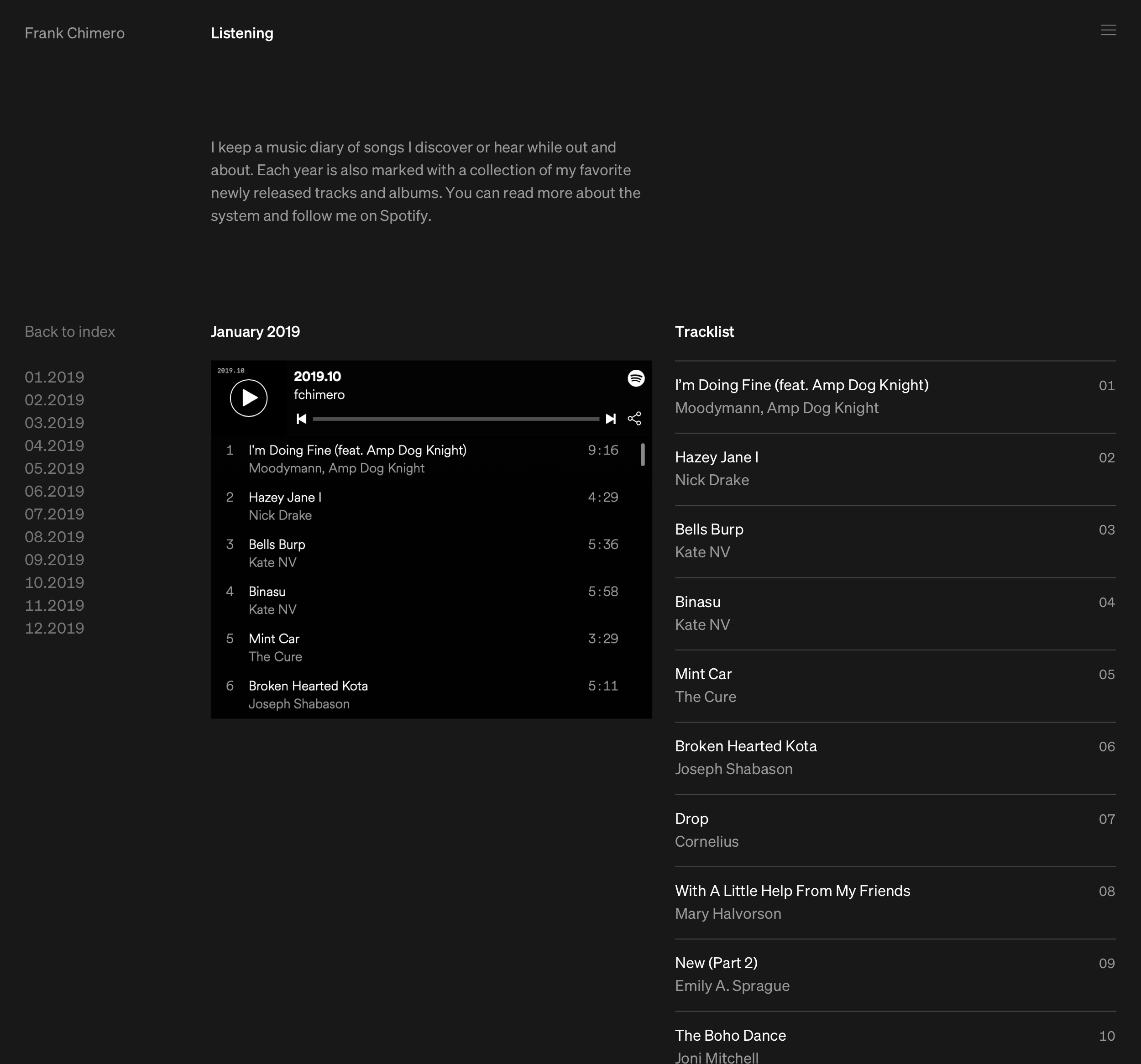Screen dimensions: 1141x1064
Task: Open the 01.2019 playlist
Action: tap(54, 377)
